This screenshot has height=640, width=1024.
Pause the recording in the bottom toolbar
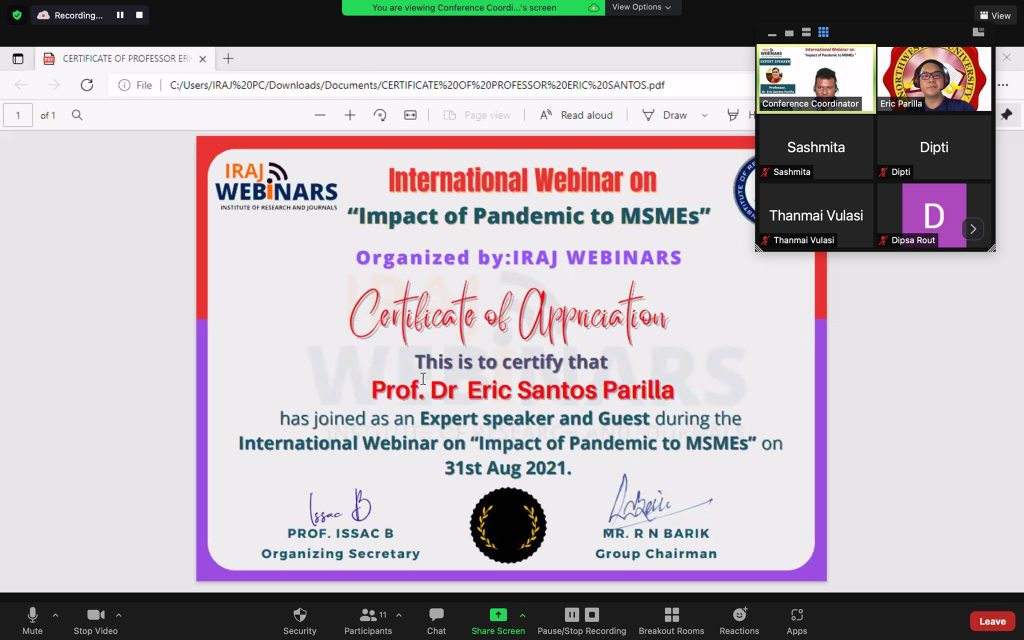click(572, 615)
